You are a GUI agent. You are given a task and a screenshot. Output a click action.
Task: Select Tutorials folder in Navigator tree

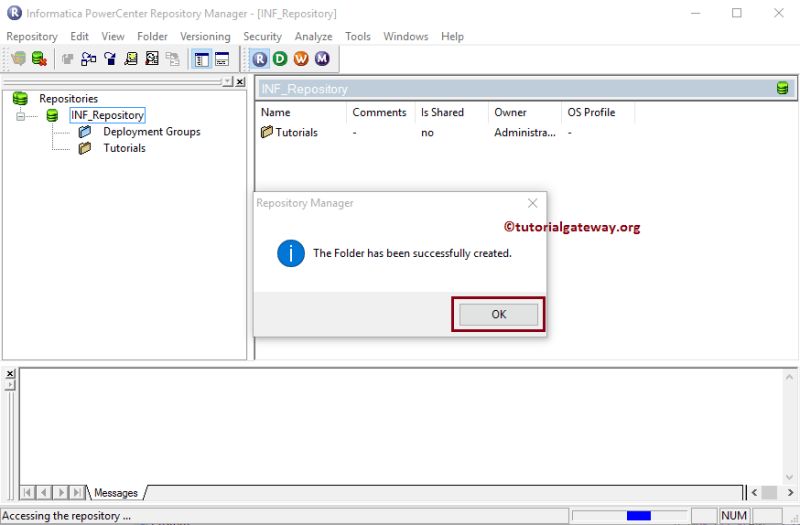point(124,148)
